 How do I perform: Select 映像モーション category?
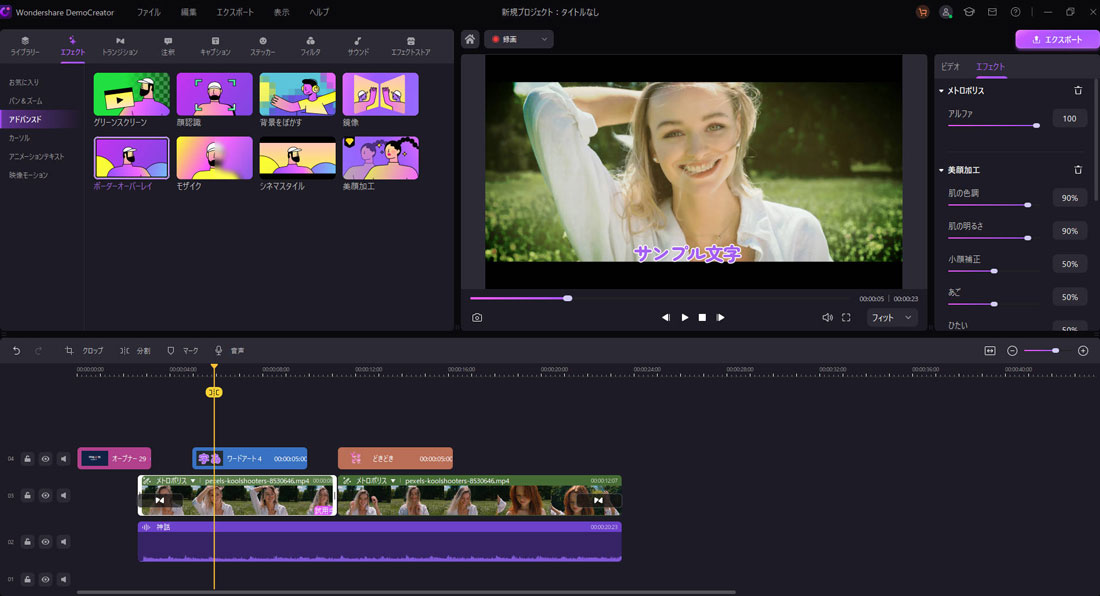[29, 175]
